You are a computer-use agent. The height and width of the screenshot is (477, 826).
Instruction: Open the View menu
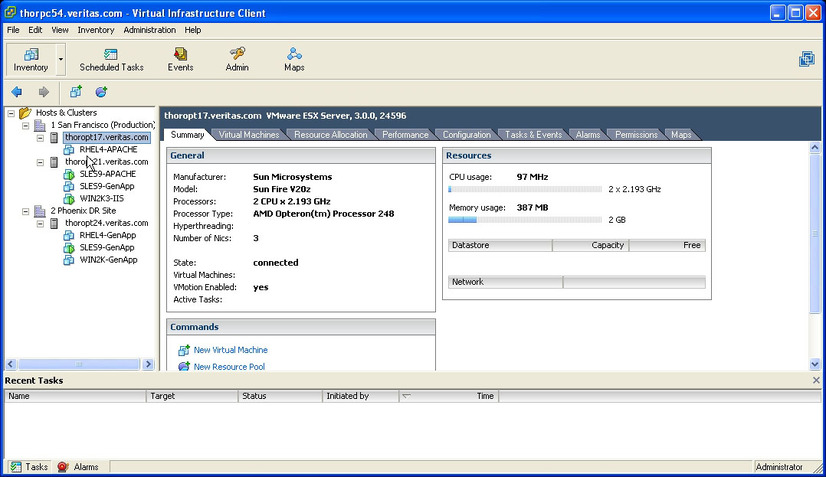coord(60,30)
